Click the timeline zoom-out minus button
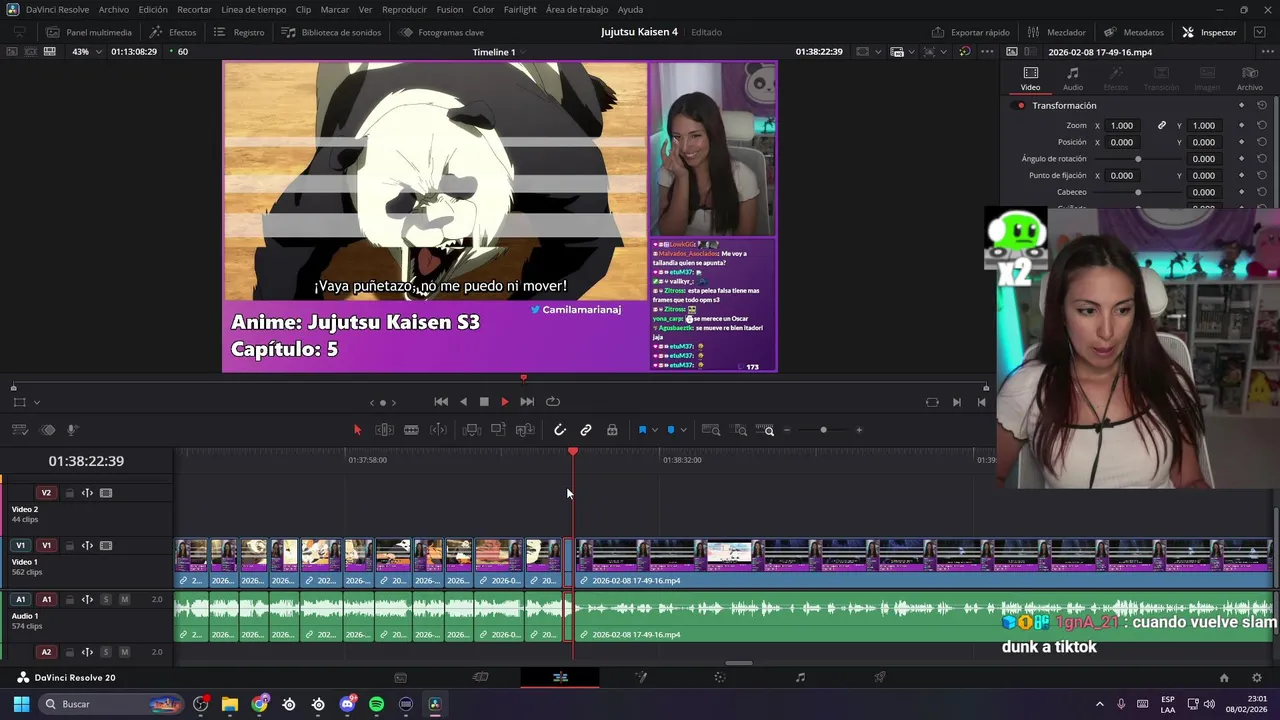Screen dimensions: 1280x720 (787, 430)
